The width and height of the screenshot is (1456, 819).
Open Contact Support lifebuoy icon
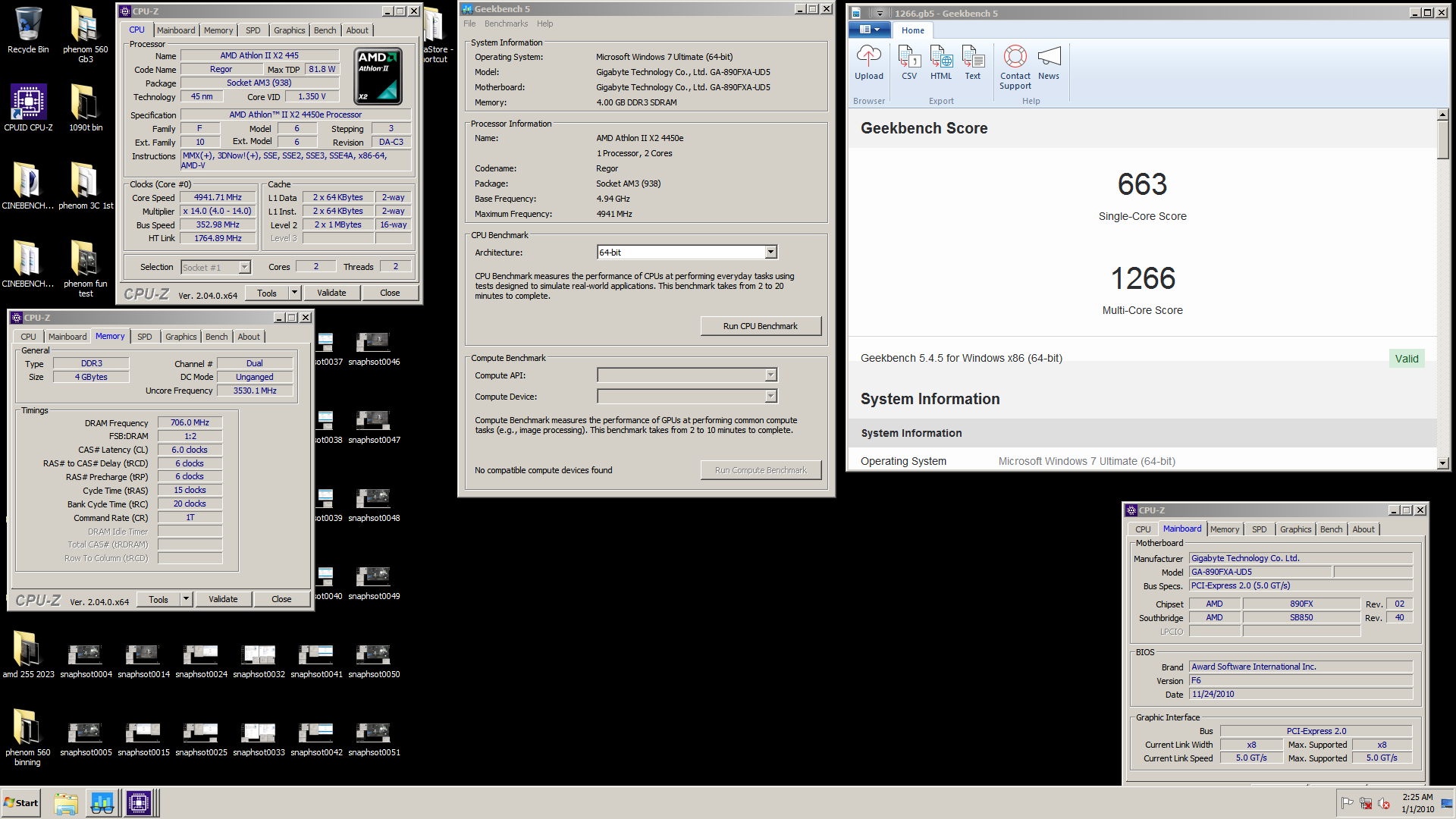pyautogui.click(x=1015, y=67)
